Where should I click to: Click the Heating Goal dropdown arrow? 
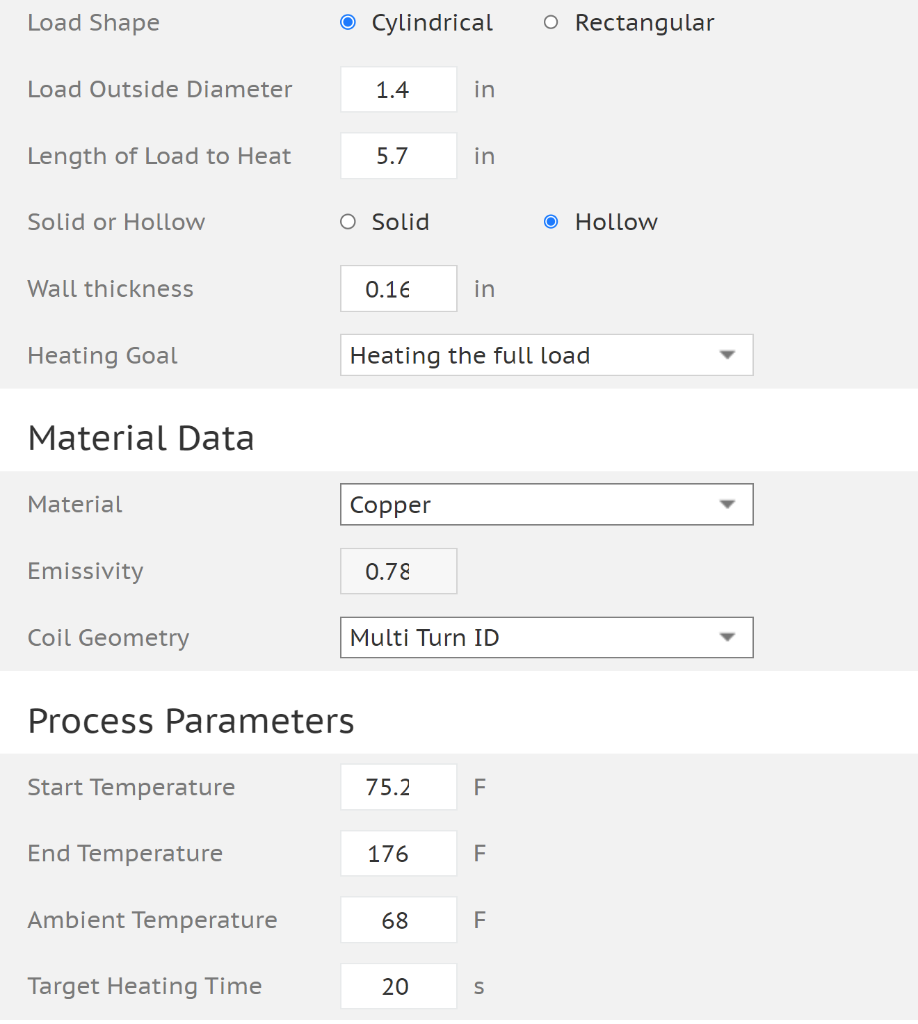tap(727, 356)
